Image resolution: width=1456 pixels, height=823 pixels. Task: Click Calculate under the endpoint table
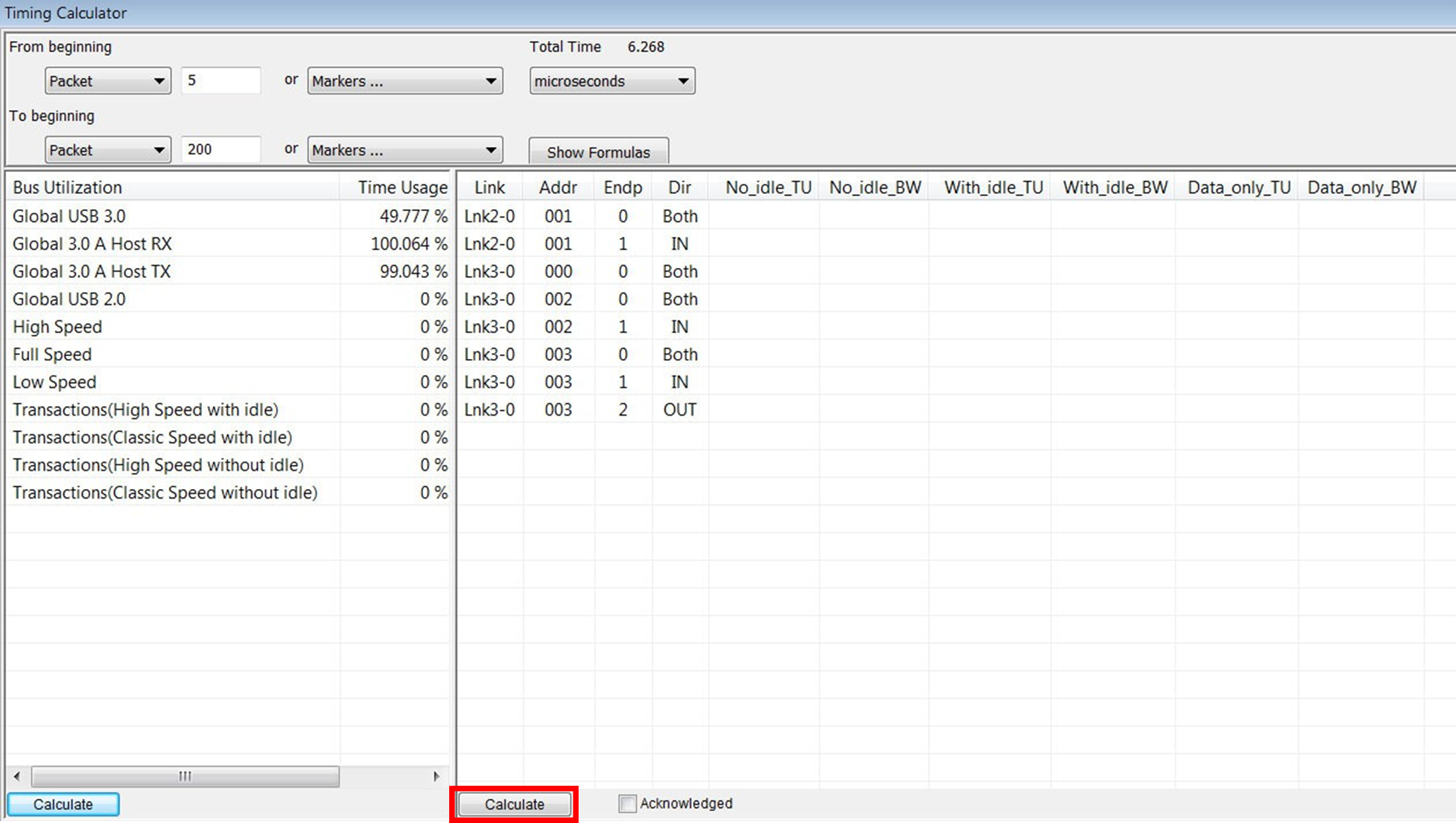pyautogui.click(x=514, y=804)
